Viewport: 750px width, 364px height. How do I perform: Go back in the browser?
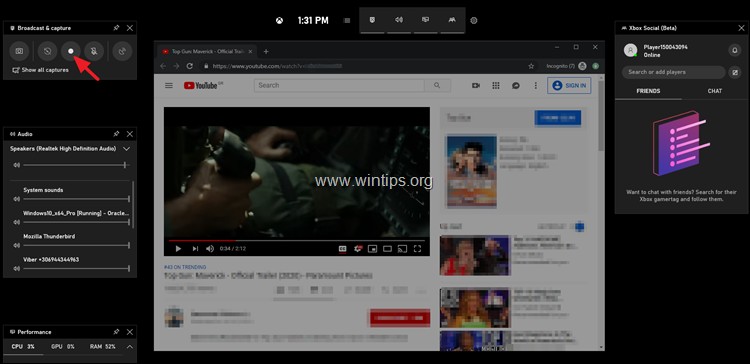pos(163,66)
